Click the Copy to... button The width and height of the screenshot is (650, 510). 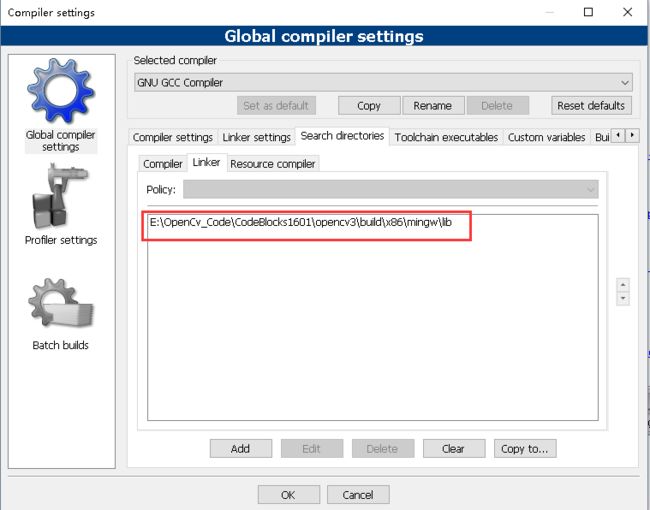point(525,449)
